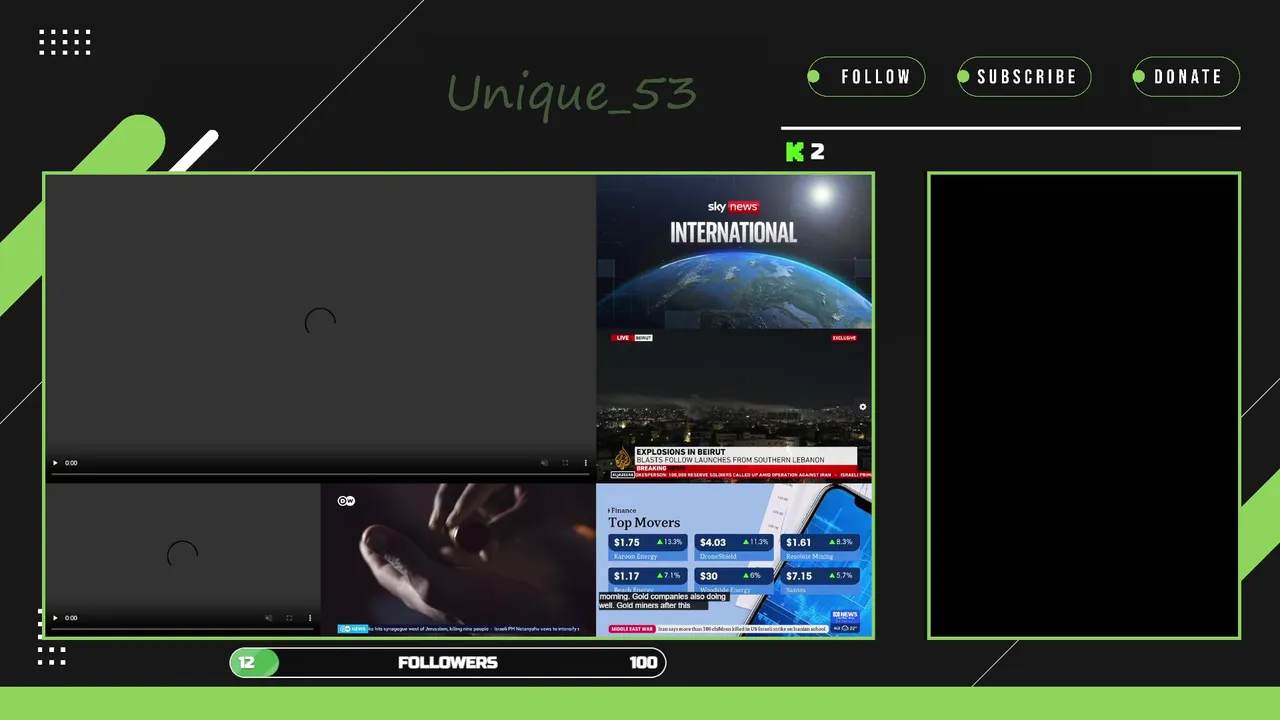The image size is (1280, 720).
Task: Select the ABC News Top Movers tile
Action: pos(734,559)
